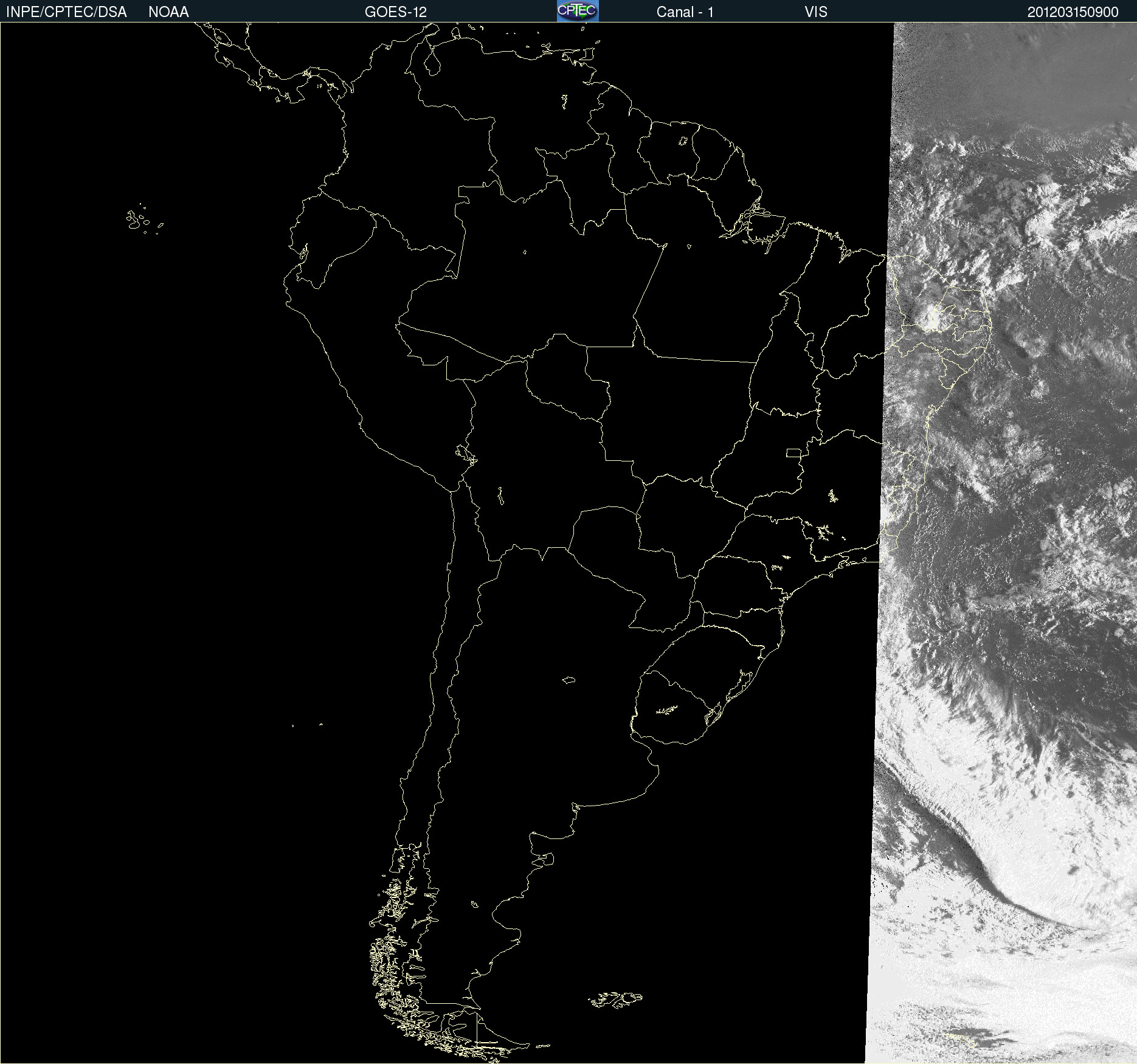Image resolution: width=1137 pixels, height=1064 pixels.
Task: Click the VIS band label
Action: pos(816,12)
